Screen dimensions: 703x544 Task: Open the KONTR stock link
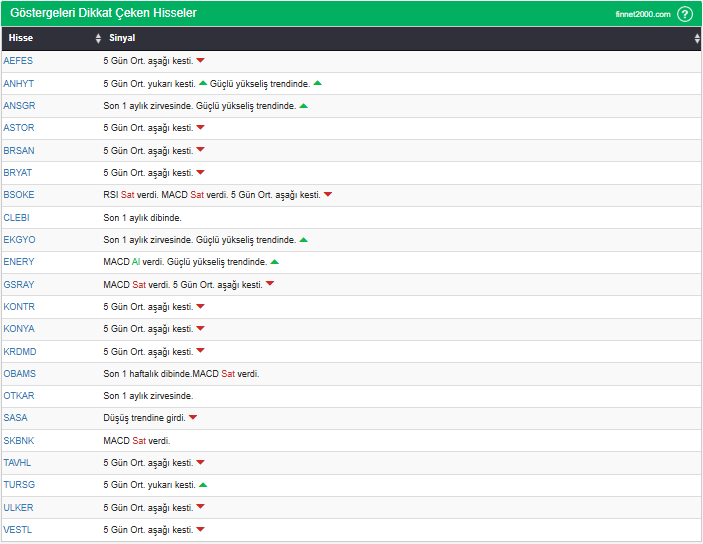[x=19, y=306]
